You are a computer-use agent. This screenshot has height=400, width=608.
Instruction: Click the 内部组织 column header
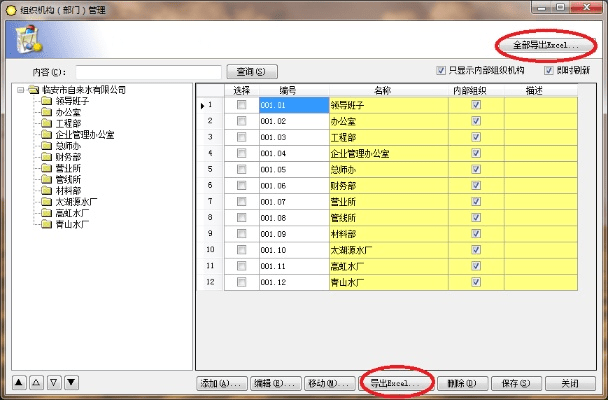(x=476, y=91)
